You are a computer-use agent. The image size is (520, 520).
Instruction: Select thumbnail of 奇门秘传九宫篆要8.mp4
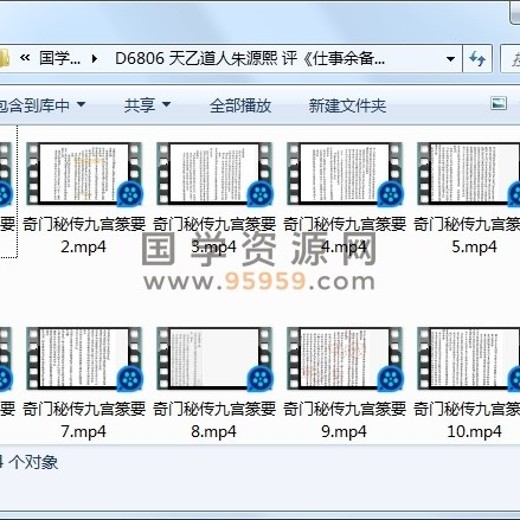(214, 359)
